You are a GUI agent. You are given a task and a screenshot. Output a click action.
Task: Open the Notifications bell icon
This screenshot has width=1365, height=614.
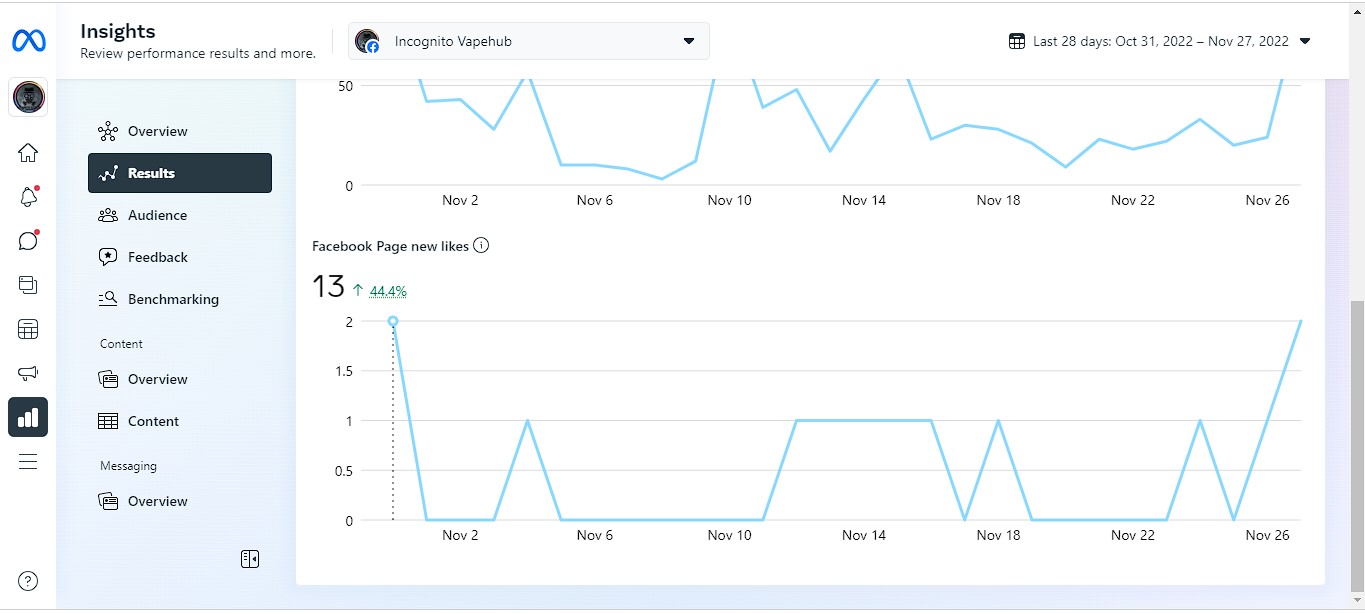[28, 197]
